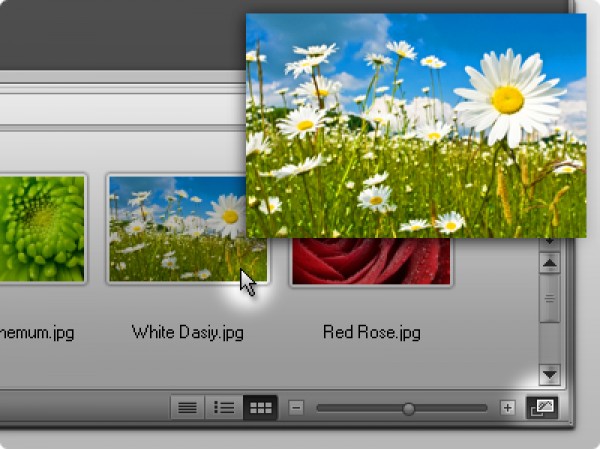Select the Red Rose thumbnail
Screen dimensions: 600x449
click(371, 261)
